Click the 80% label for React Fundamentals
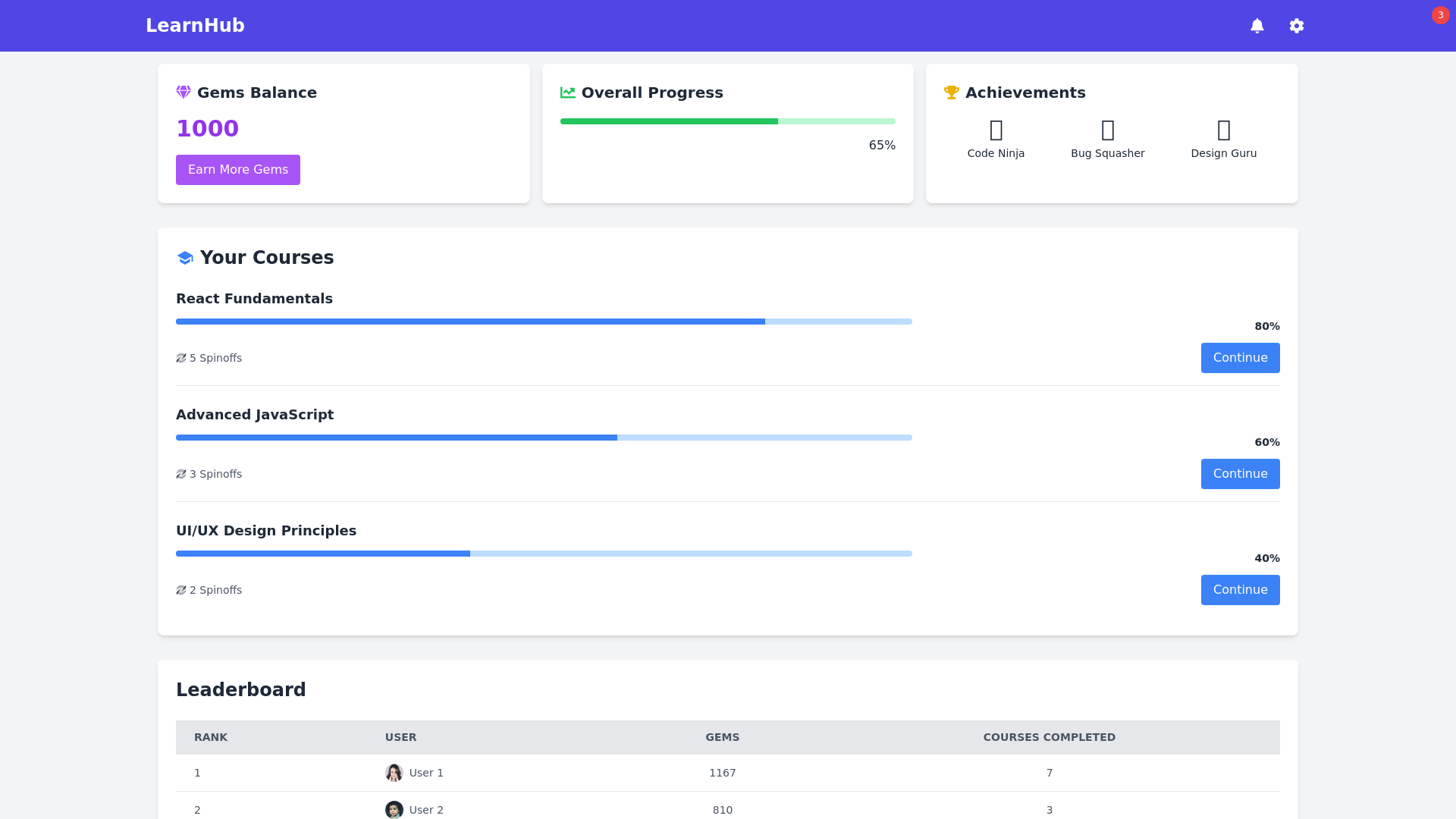This screenshot has width=1456, height=819. (1267, 326)
